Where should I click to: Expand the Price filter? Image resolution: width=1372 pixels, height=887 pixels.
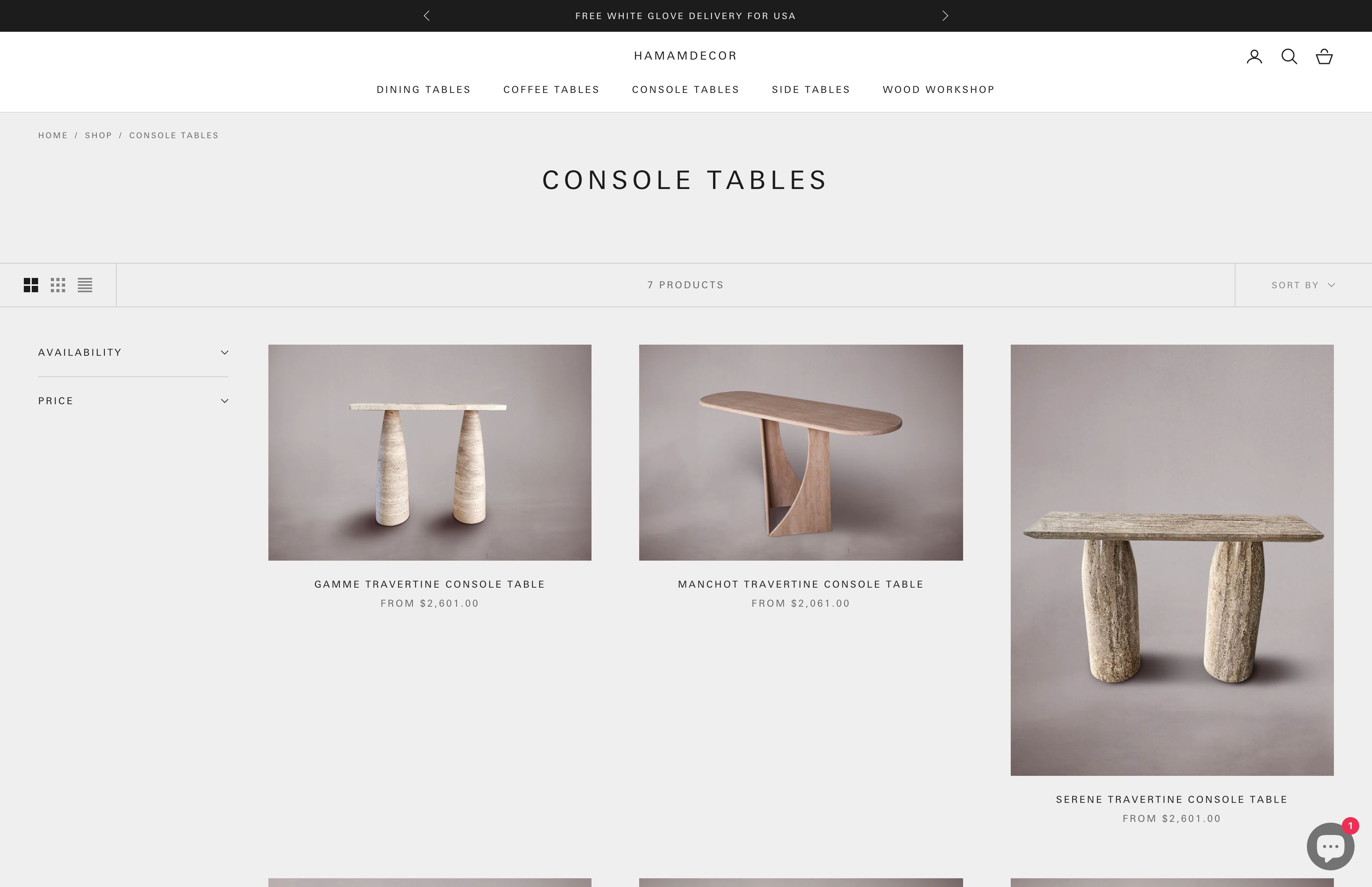pyautogui.click(x=133, y=401)
